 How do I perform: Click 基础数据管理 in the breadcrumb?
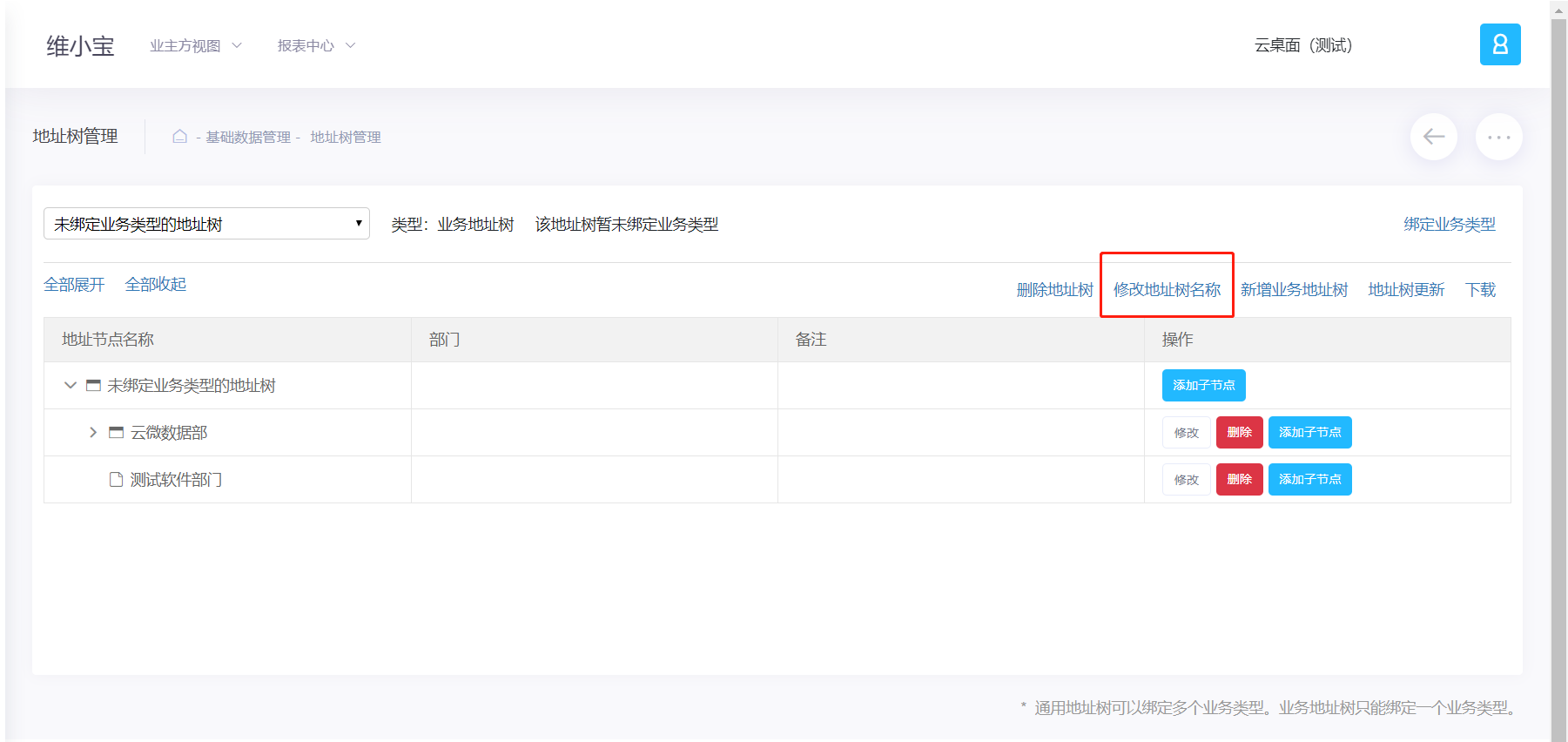coord(248,137)
